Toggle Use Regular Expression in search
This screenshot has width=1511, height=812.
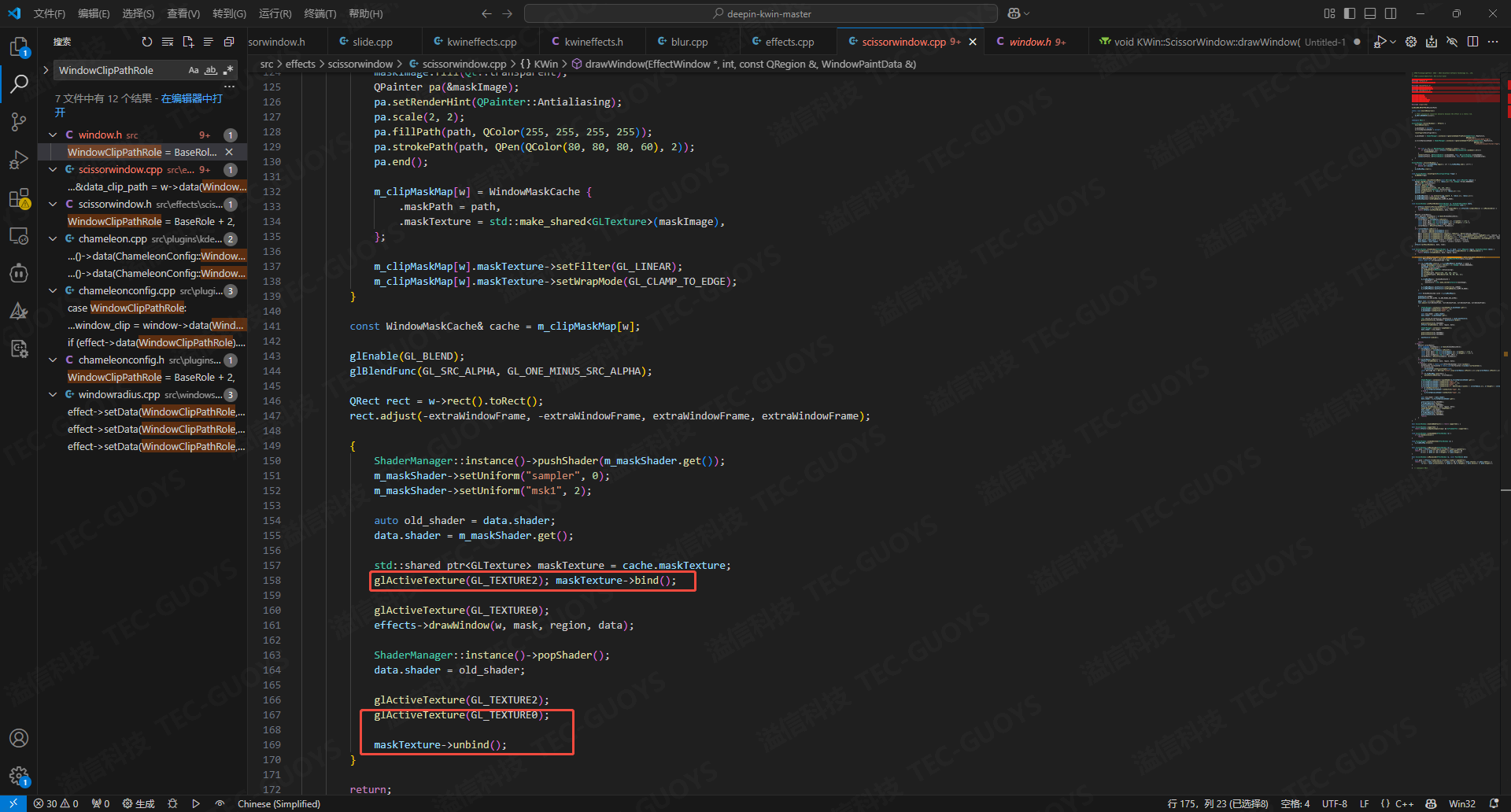(x=228, y=70)
